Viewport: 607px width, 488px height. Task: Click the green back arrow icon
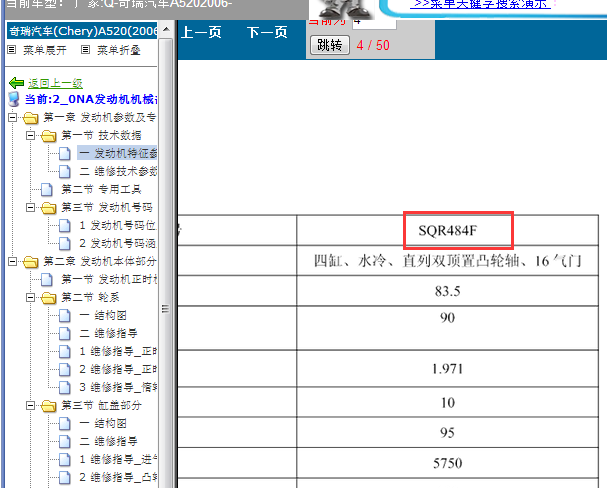pyautogui.click(x=16, y=83)
